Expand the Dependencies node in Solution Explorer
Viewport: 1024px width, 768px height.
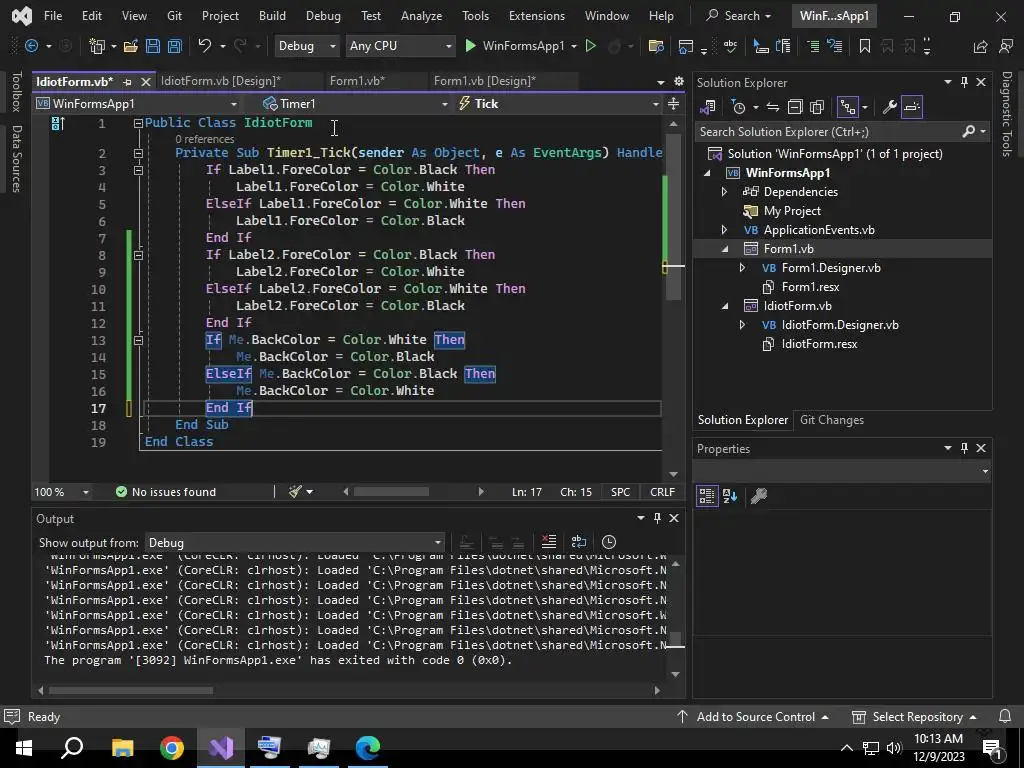point(725,192)
